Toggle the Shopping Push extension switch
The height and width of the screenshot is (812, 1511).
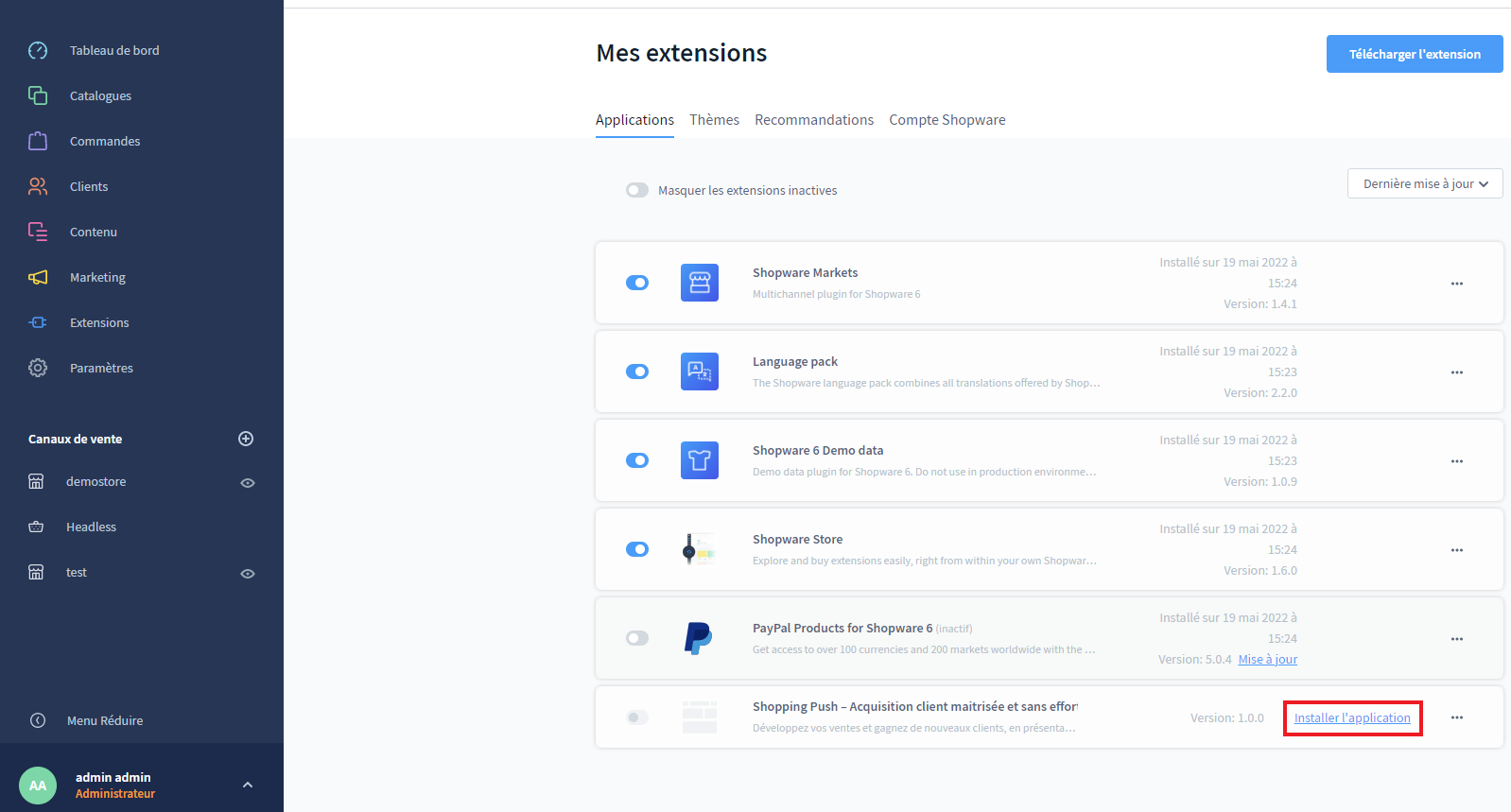(x=637, y=717)
